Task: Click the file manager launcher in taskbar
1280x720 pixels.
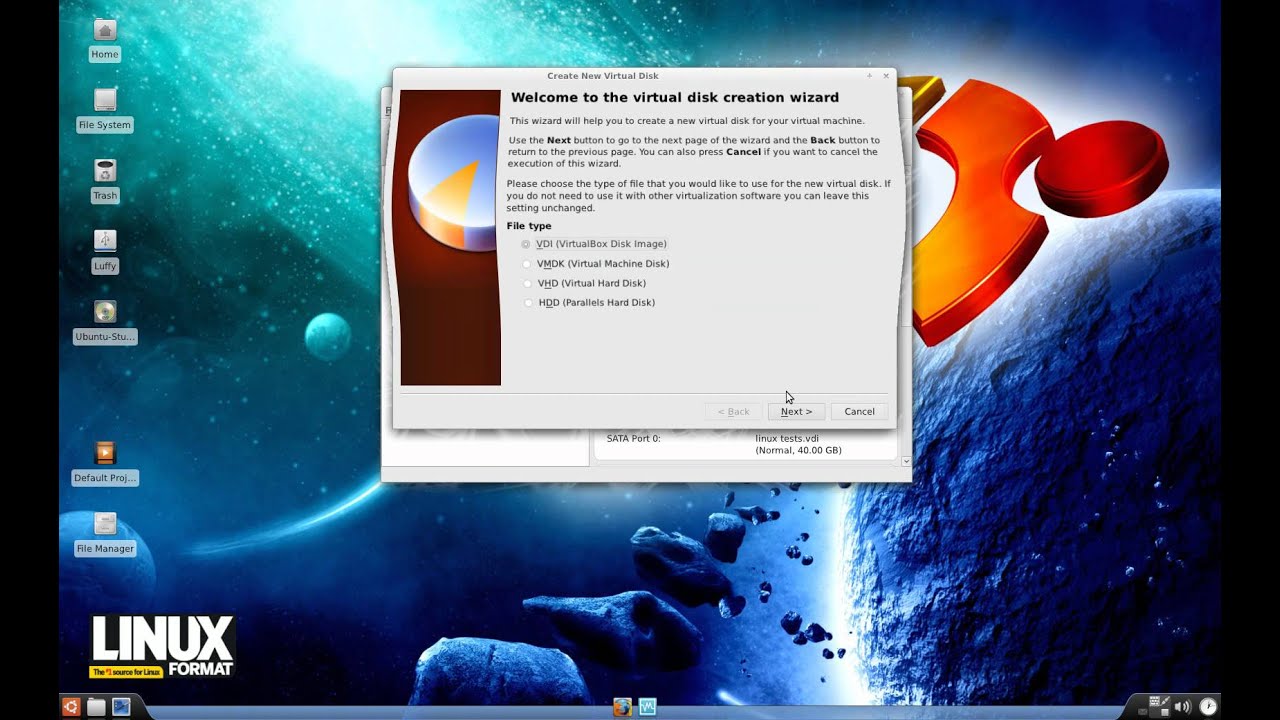Action: [x=96, y=707]
